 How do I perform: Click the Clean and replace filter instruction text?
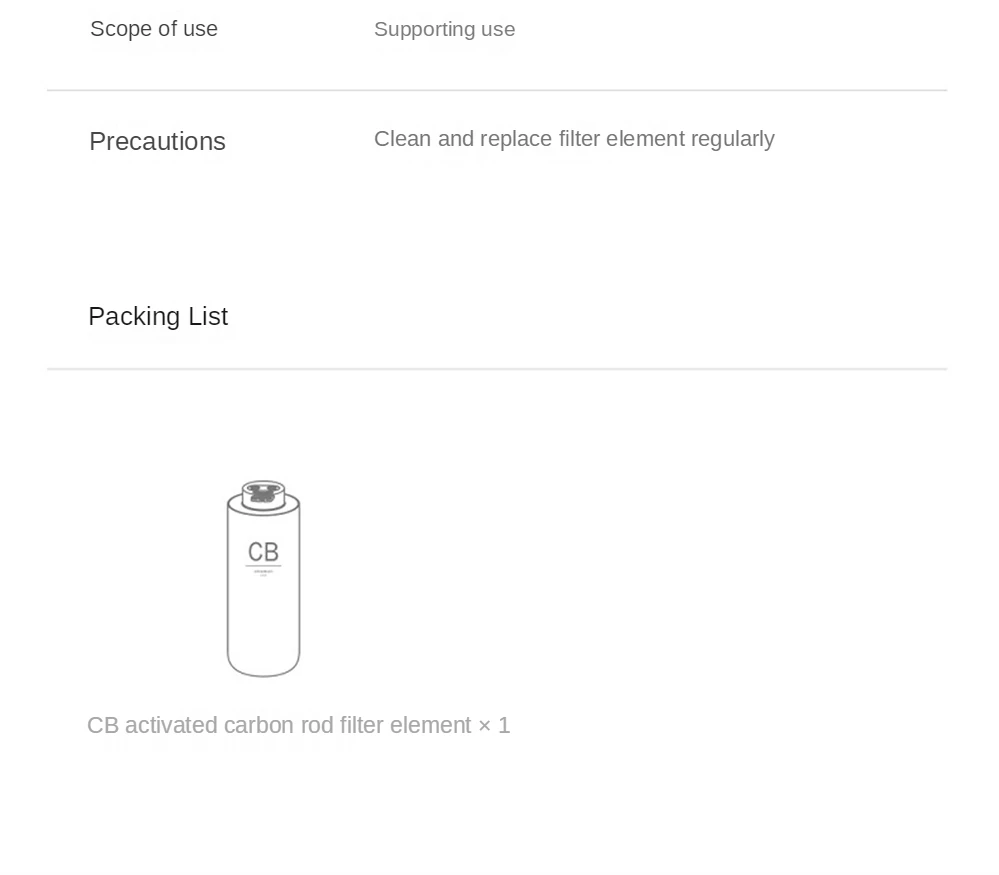[574, 139]
